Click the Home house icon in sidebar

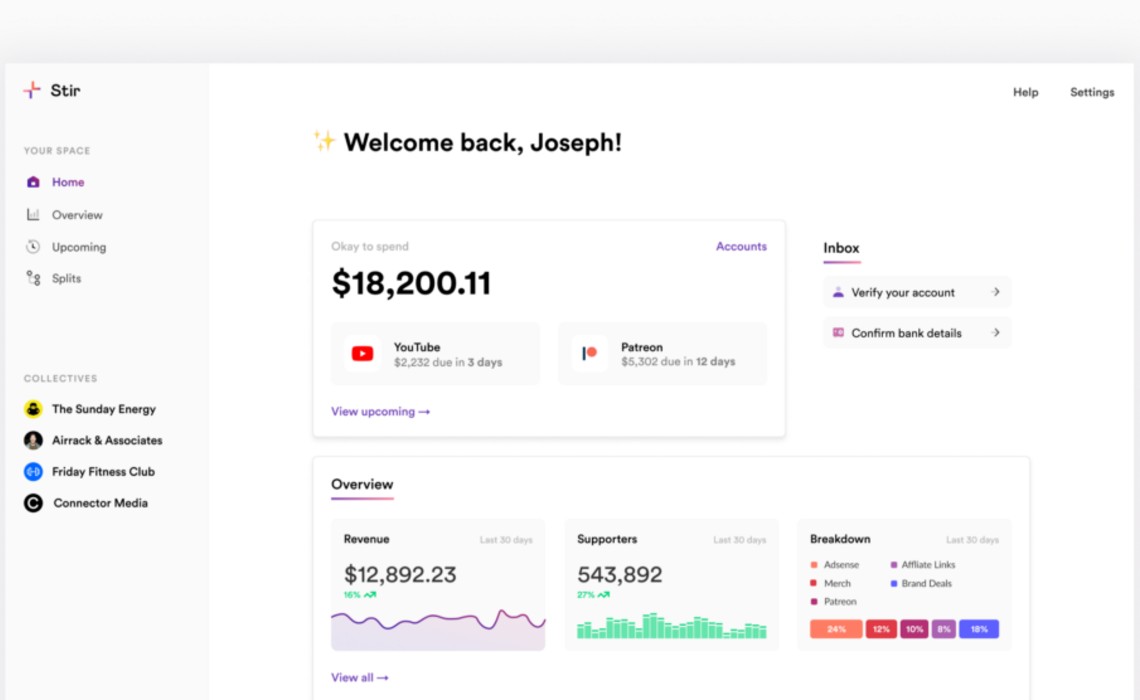[33, 182]
